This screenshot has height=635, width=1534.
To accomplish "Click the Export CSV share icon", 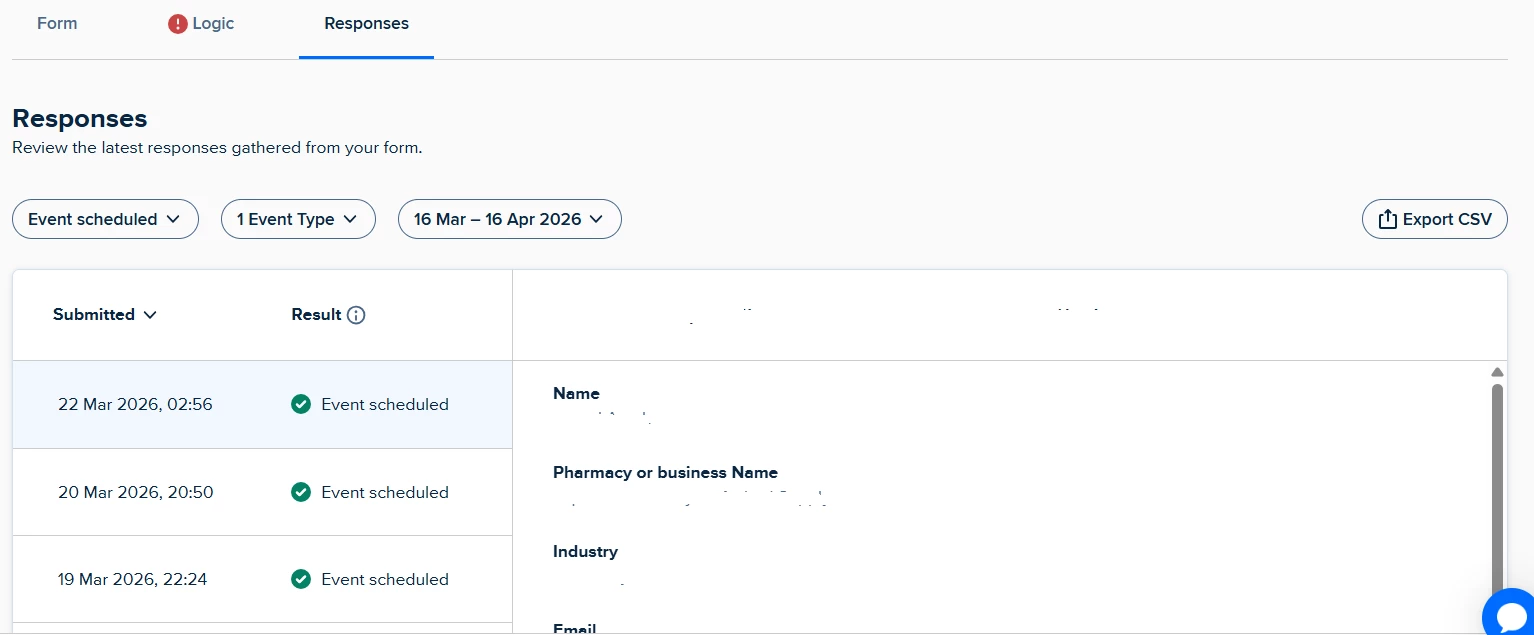I will tap(1387, 219).
